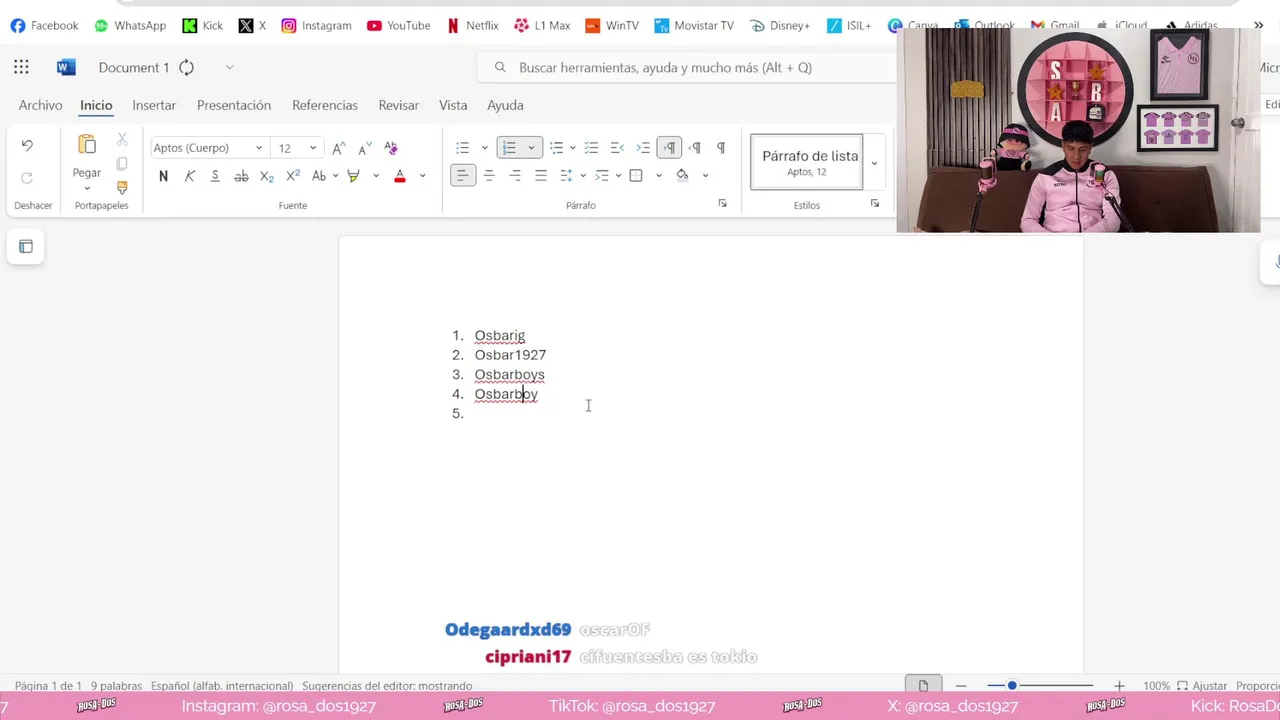Open numbered list style dropdown arrow
The image size is (1280, 720).
tap(531, 148)
